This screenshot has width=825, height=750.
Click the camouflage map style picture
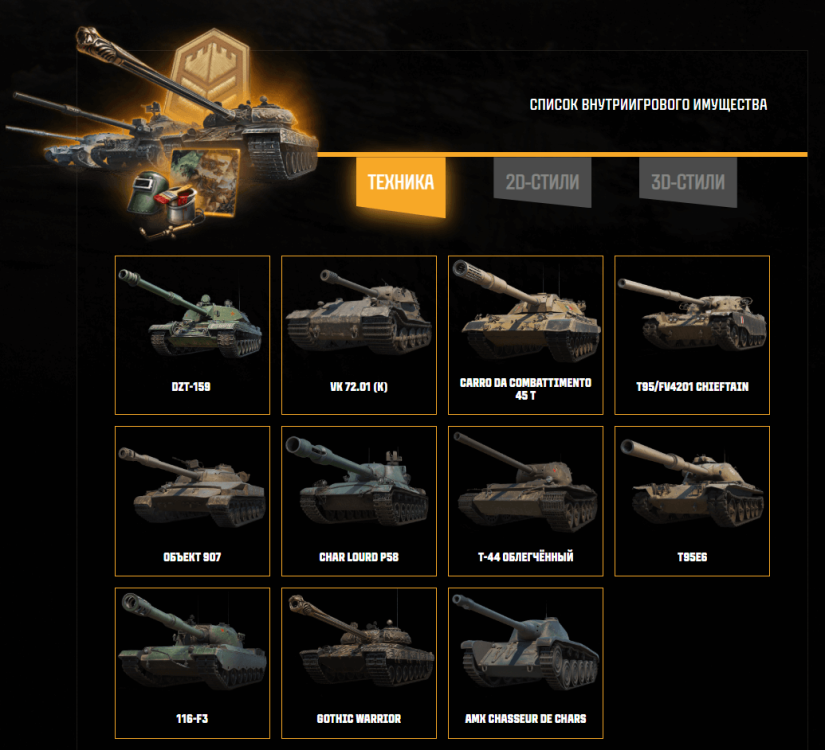pyautogui.click(x=205, y=181)
